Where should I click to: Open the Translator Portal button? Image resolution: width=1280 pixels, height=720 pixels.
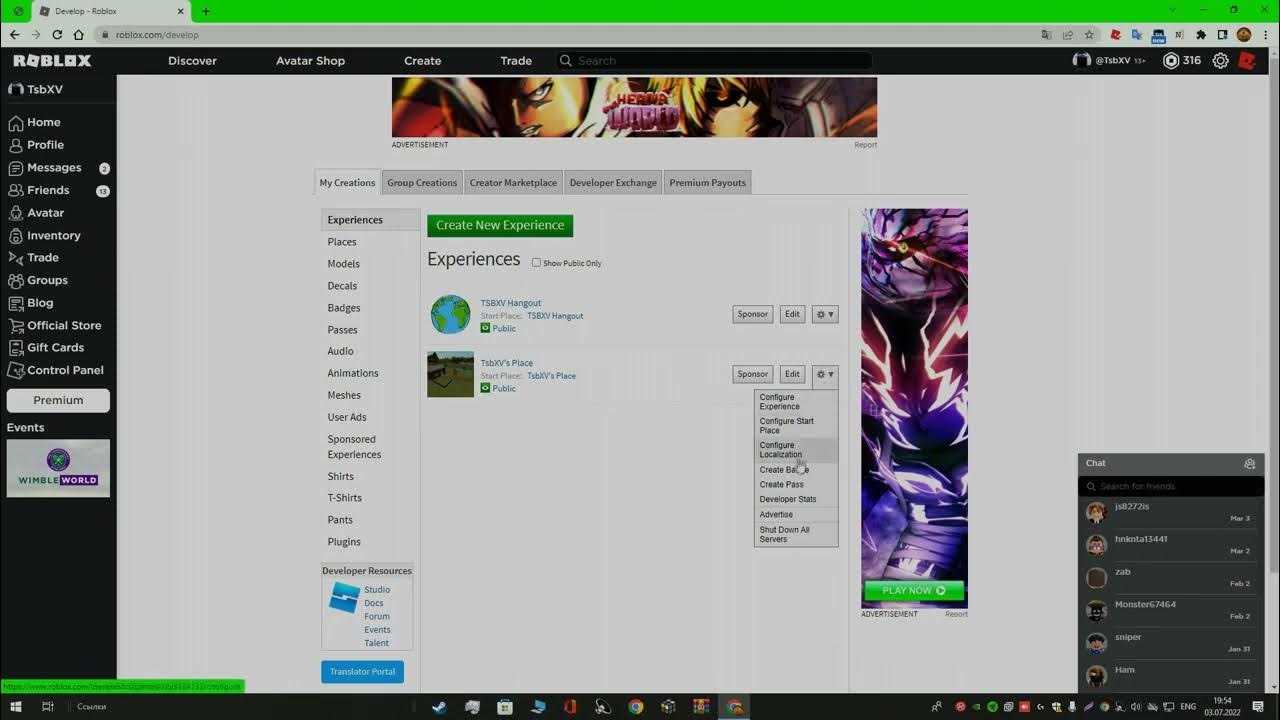pos(362,672)
